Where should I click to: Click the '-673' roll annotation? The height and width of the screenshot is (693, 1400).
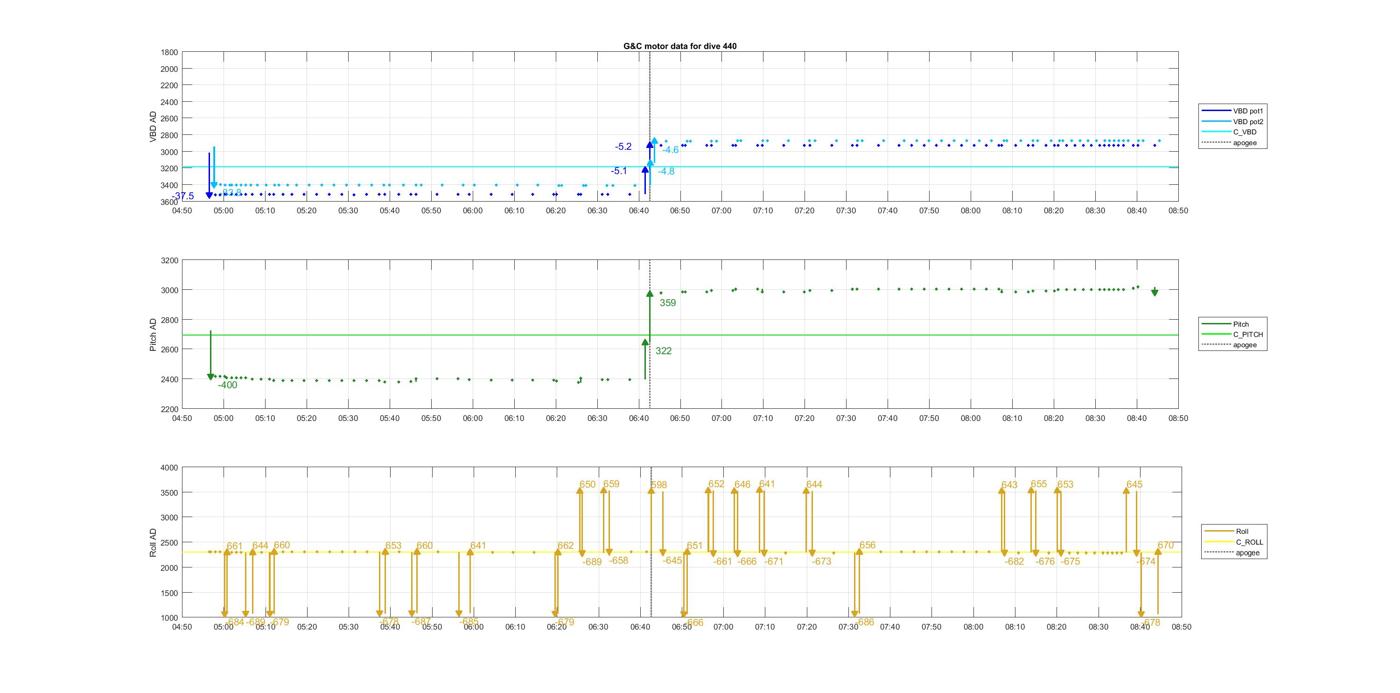point(821,562)
